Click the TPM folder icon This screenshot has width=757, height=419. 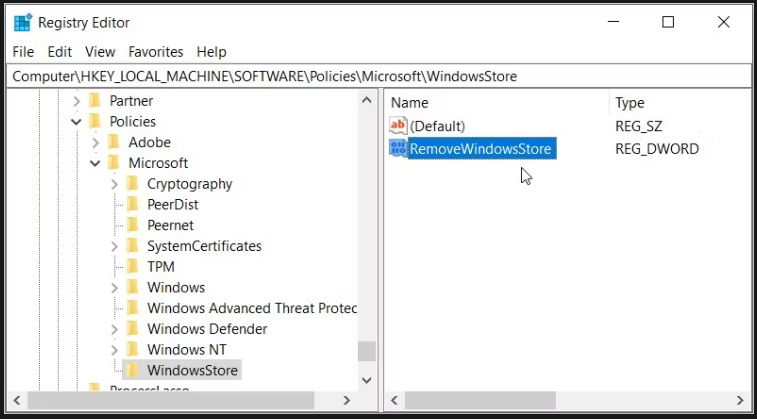pyautogui.click(x=133, y=266)
